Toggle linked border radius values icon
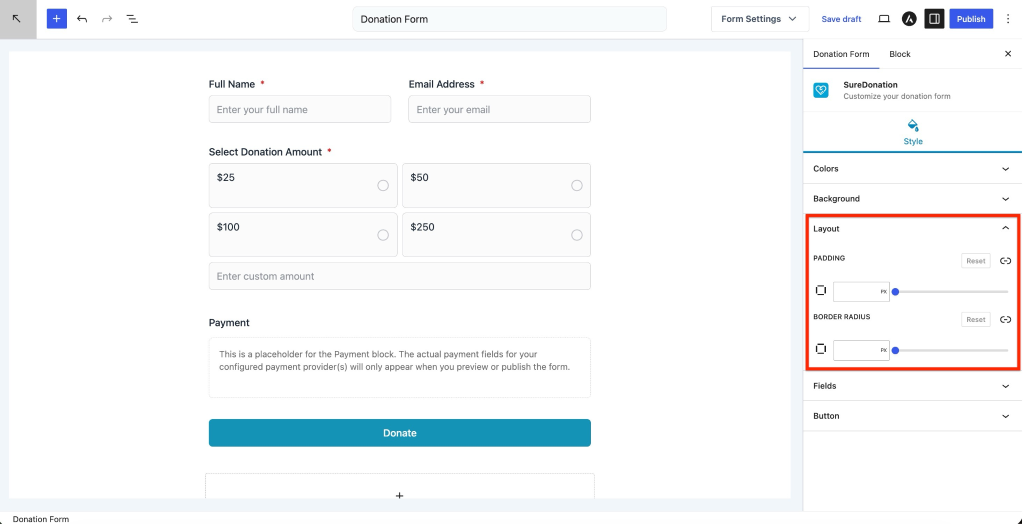This screenshot has height=524, width=1024. pos(1006,319)
